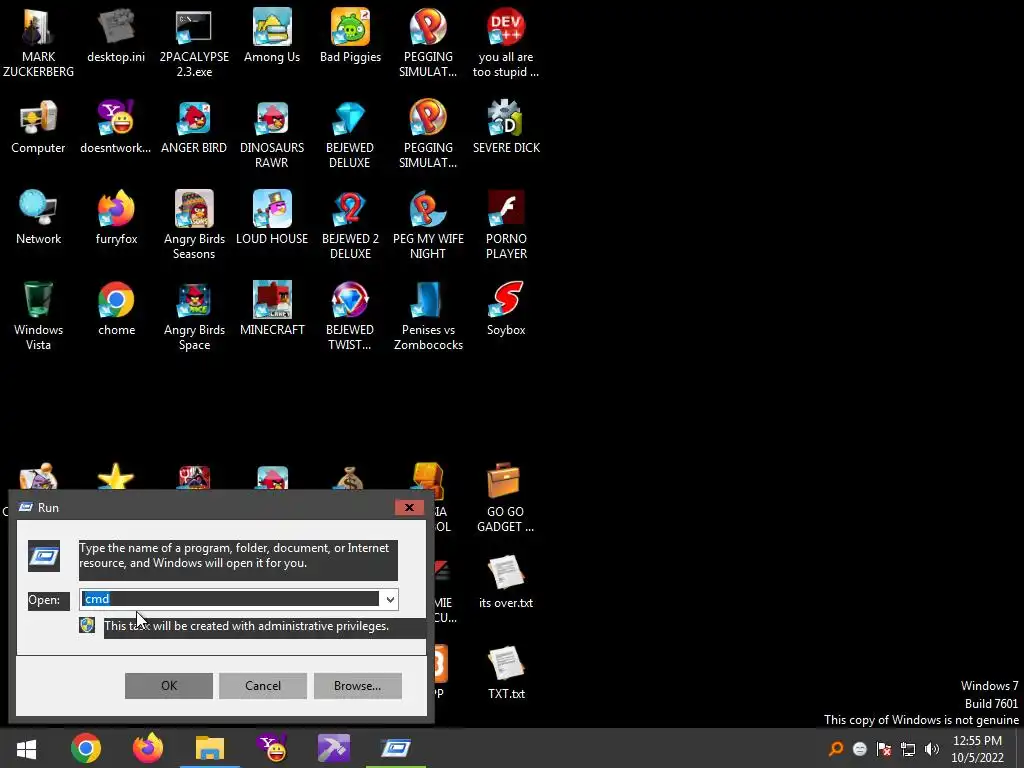Select the LOUD HOUSE shortcut
1024x768 pixels.
(272, 218)
